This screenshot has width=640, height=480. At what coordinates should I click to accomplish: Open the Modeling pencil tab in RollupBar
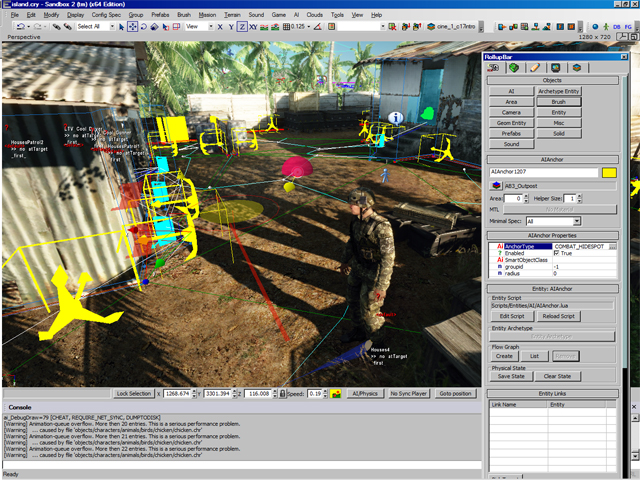(535, 68)
